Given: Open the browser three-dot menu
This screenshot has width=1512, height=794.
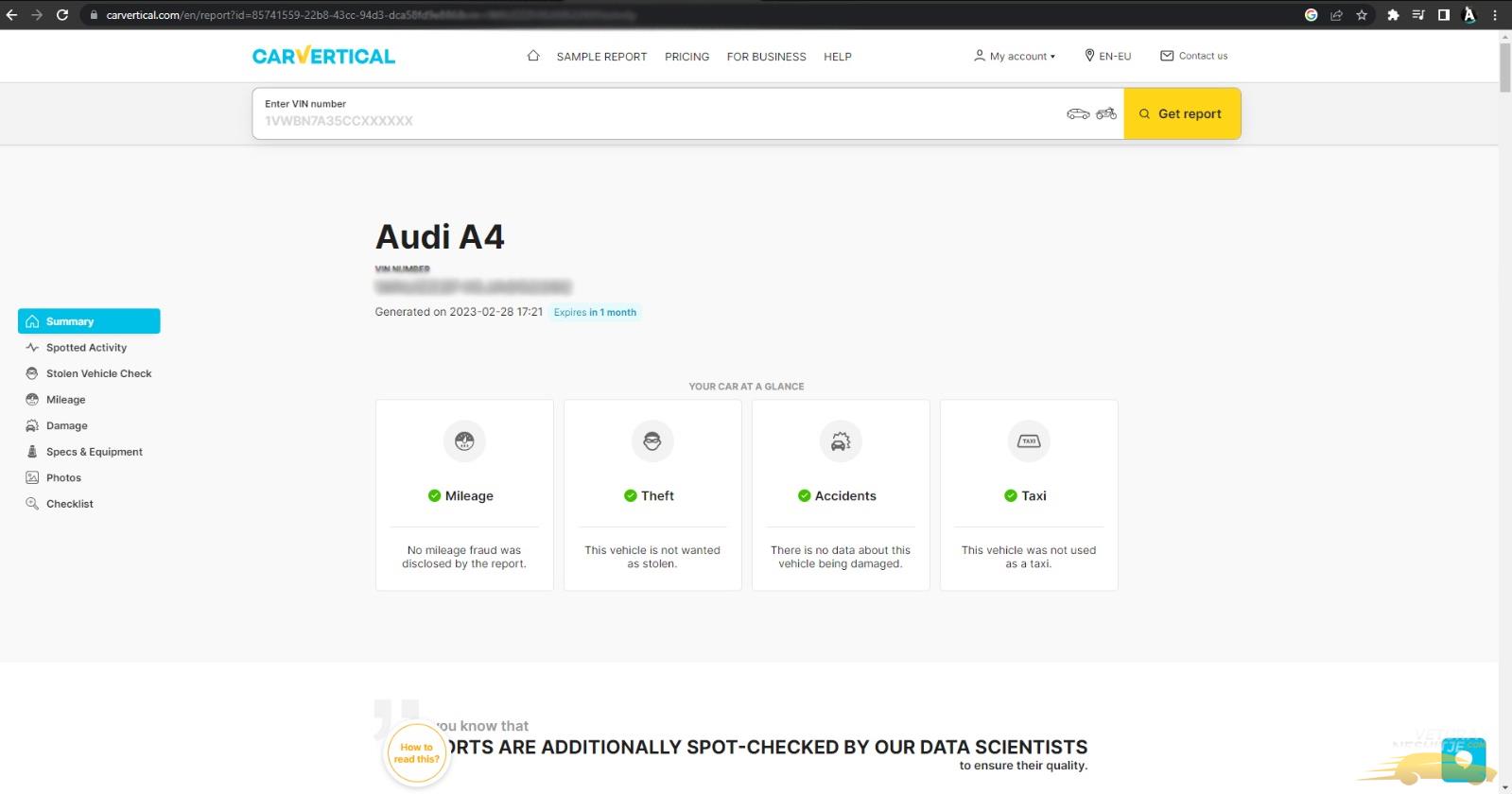Looking at the screenshot, I should [x=1495, y=15].
